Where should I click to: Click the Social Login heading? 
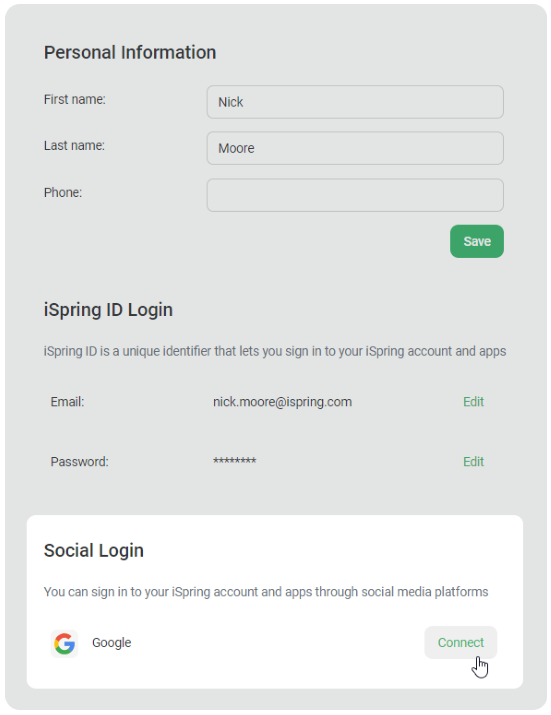pyautogui.click(x=94, y=550)
